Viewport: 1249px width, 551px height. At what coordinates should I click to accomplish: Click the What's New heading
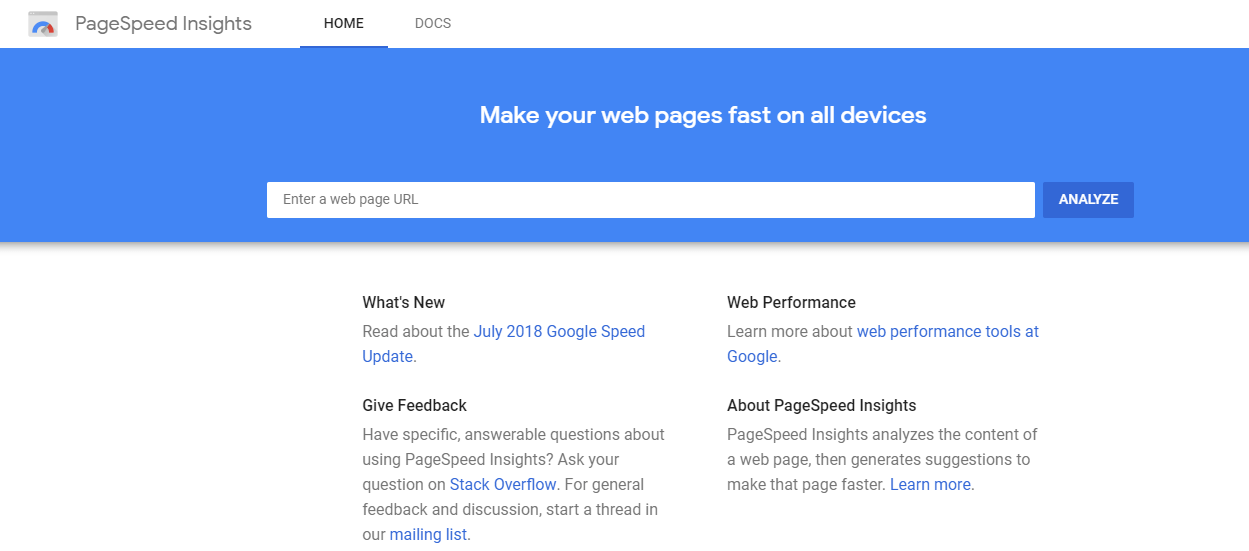coord(403,302)
